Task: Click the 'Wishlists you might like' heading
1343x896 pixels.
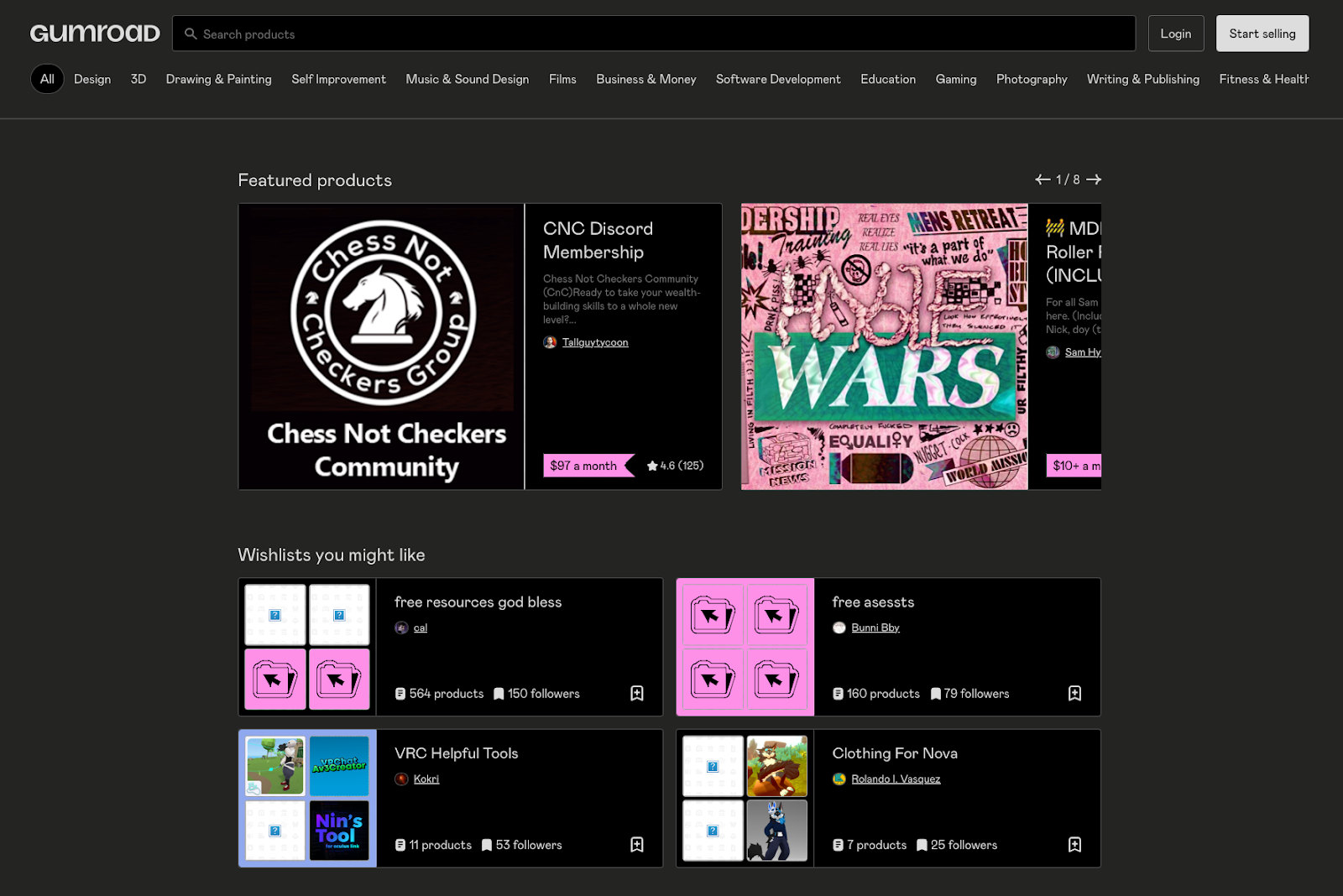Action: coord(332,555)
